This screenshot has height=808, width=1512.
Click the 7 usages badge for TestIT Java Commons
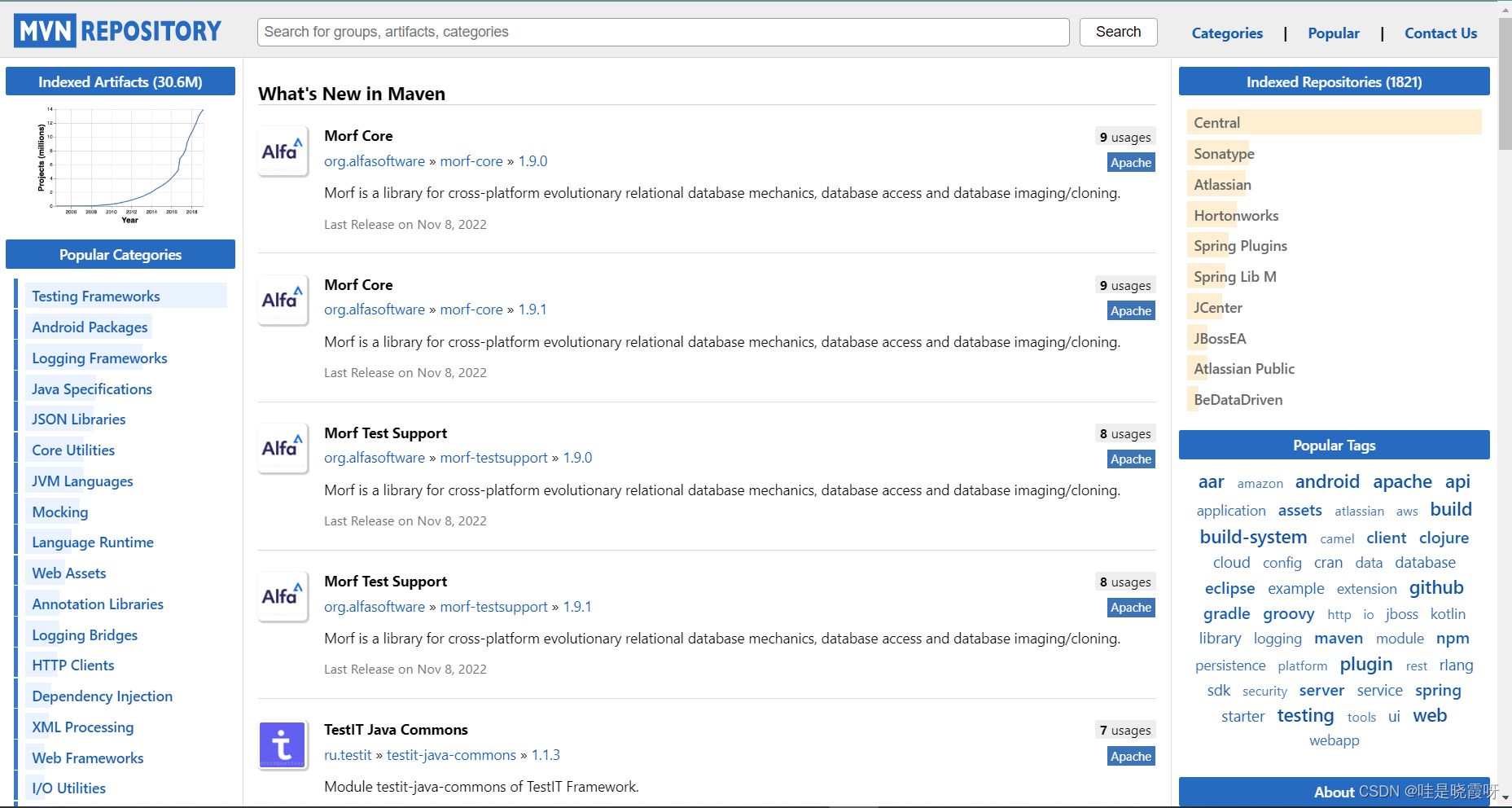(1125, 731)
